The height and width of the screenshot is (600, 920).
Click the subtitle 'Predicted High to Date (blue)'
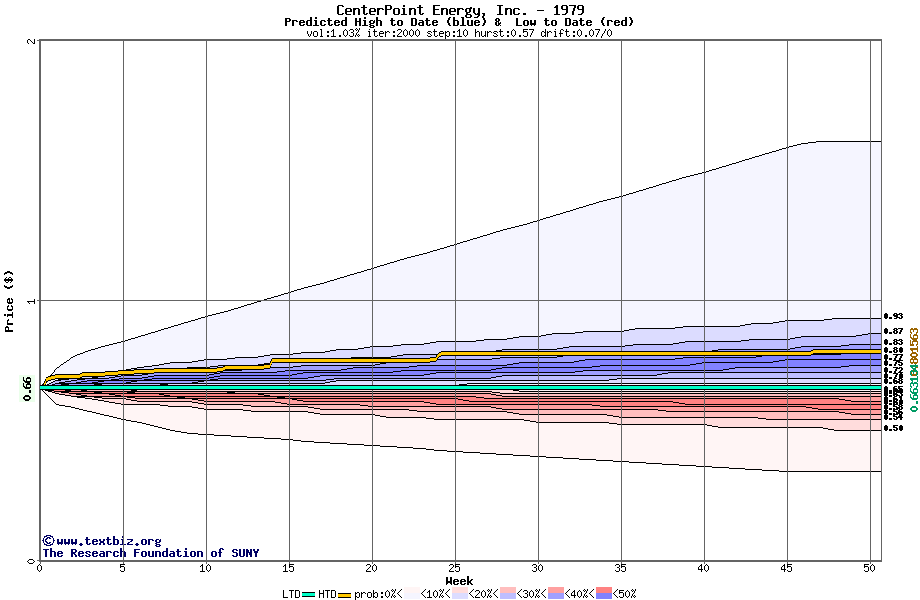385,22
